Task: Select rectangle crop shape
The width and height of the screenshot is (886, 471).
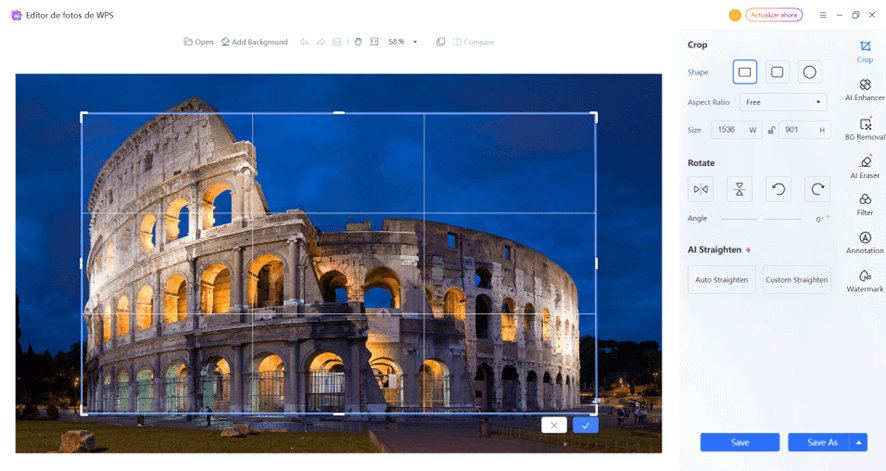Action: point(745,72)
